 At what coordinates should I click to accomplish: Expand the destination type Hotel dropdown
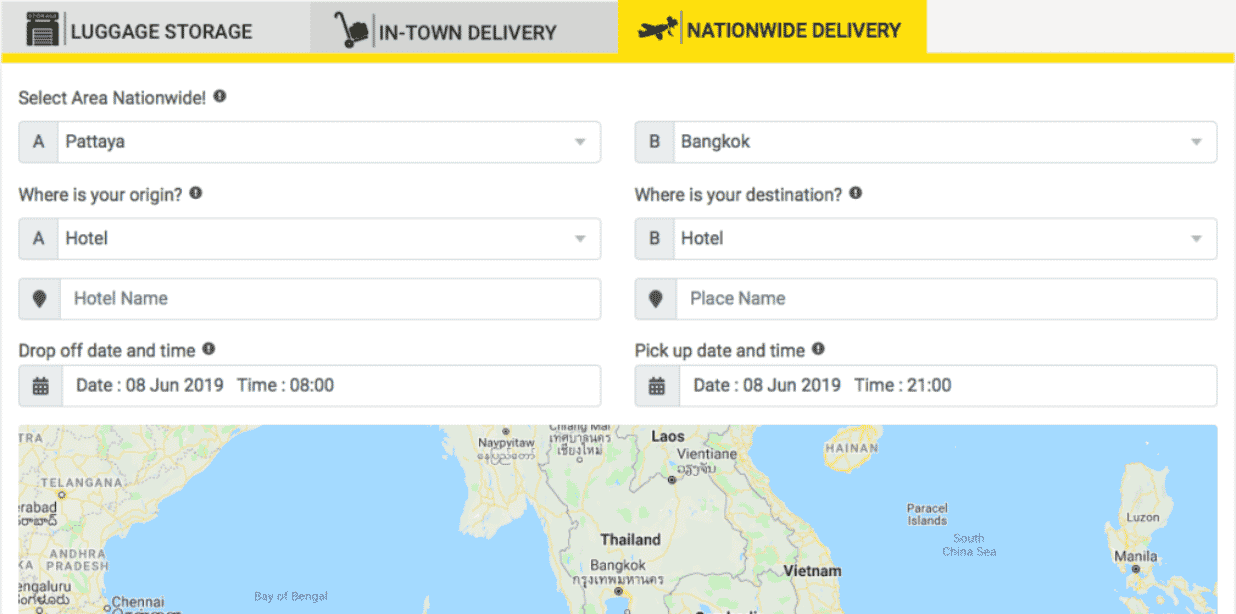pyautogui.click(x=926, y=239)
